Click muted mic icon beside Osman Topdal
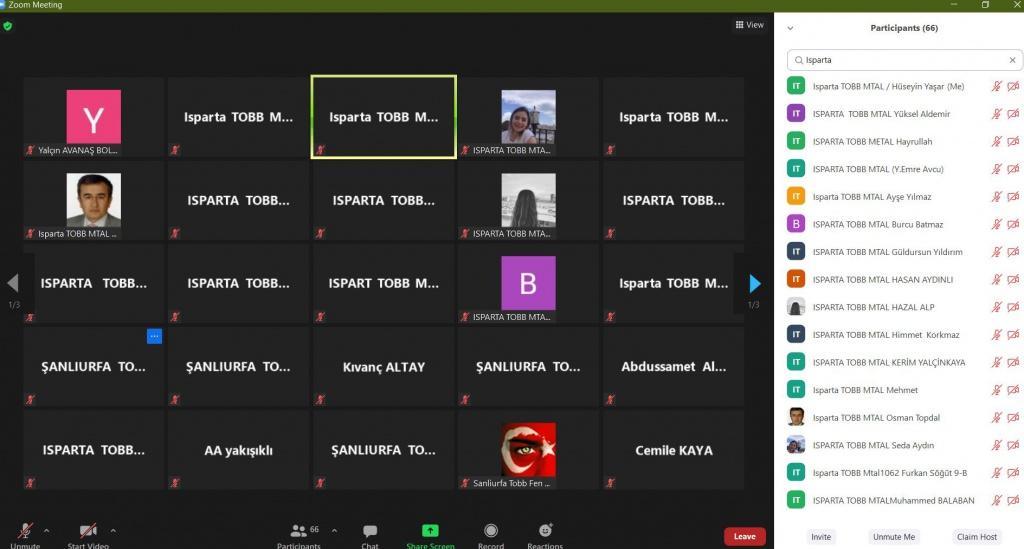This screenshot has width=1024, height=549. coord(997,418)
